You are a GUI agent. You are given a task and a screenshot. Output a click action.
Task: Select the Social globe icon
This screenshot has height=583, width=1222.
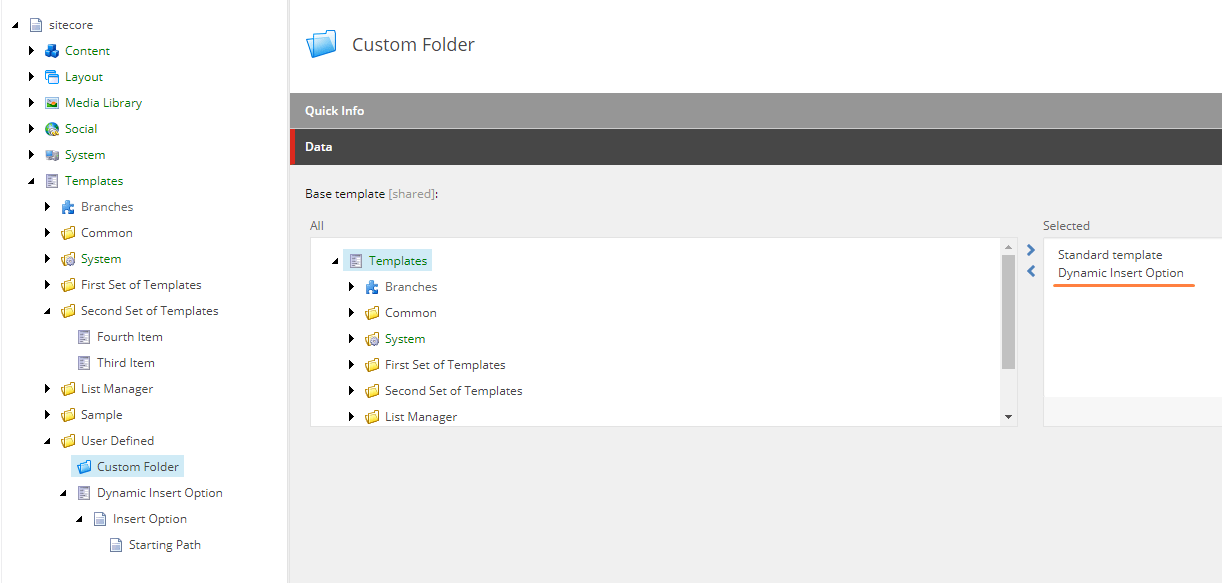click(x=51, y=128)
